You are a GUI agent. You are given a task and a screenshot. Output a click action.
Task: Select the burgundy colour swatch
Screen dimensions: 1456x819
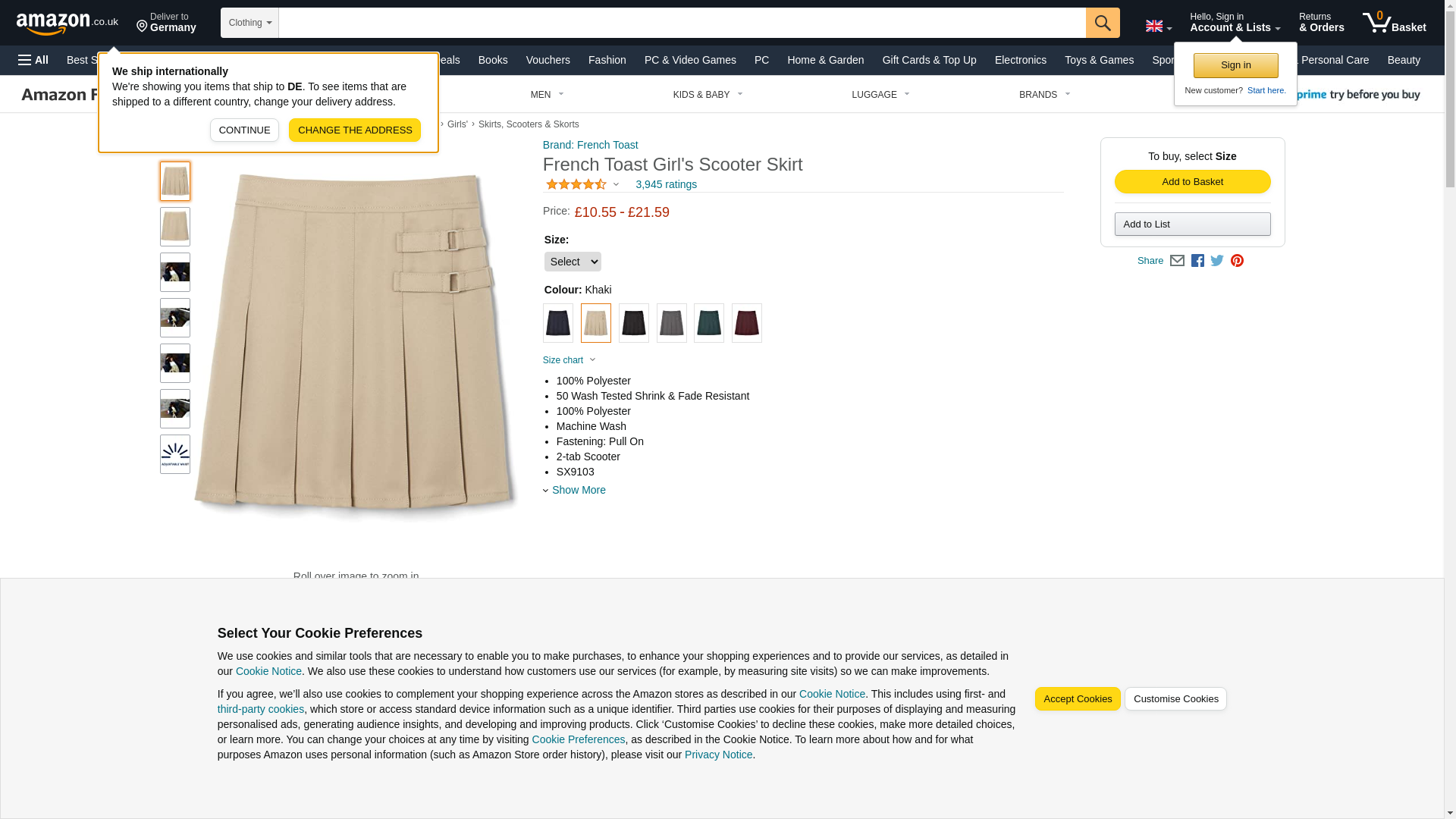pyautogui.click(x=746, y=323)
